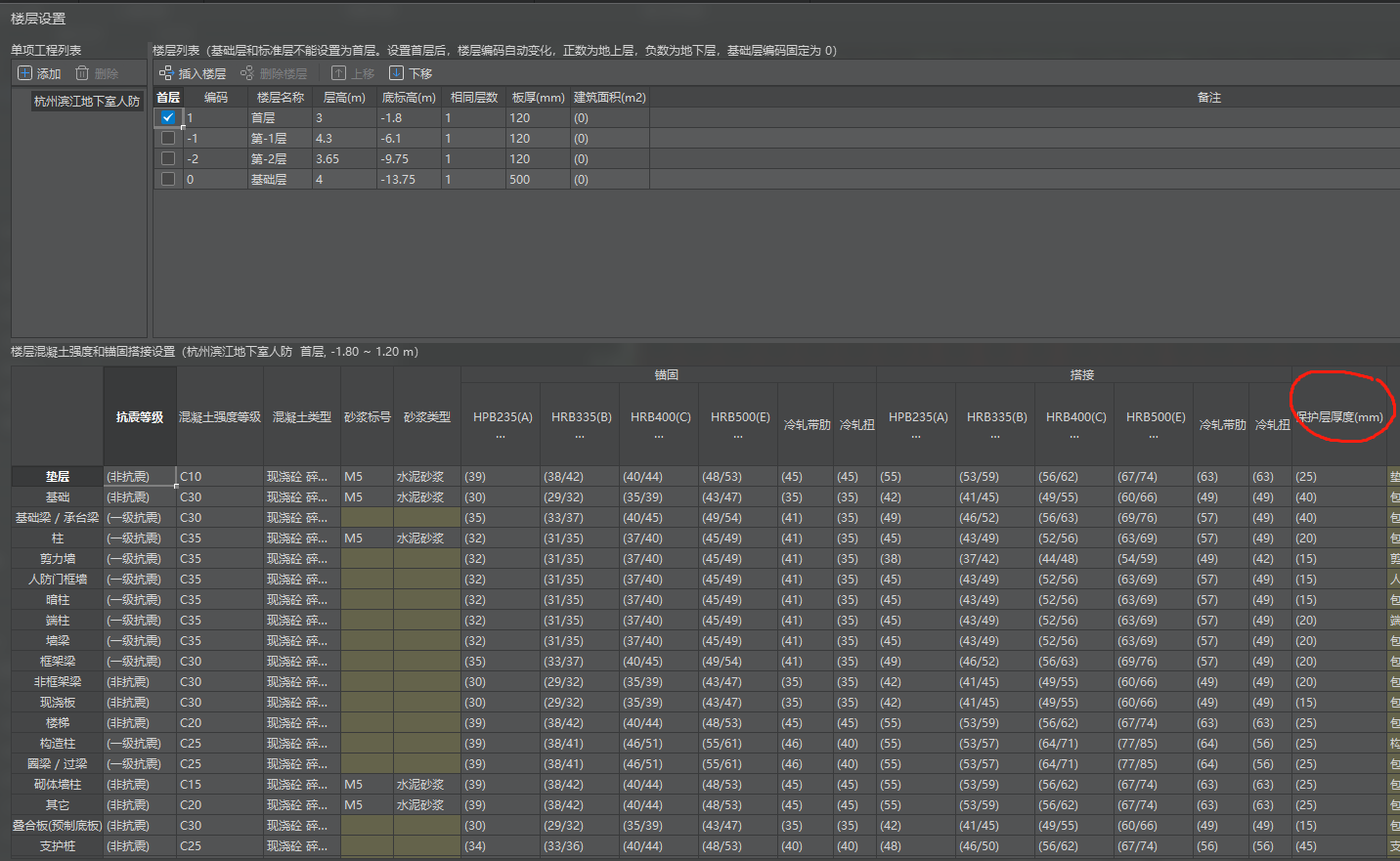Open the ellipsis under 锚固 HRB400(C) header

[x=659, y=437]
